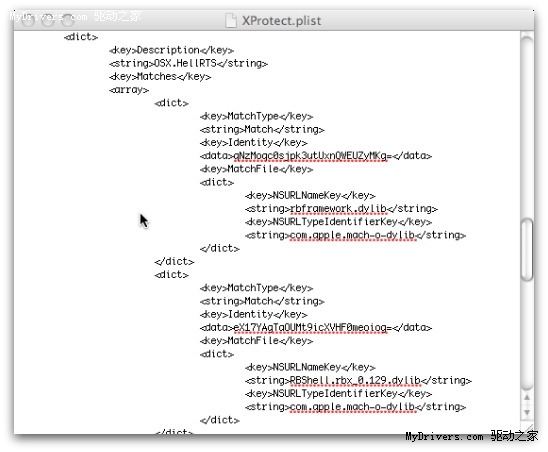Click the scroll down arrow

click(527, 412)
